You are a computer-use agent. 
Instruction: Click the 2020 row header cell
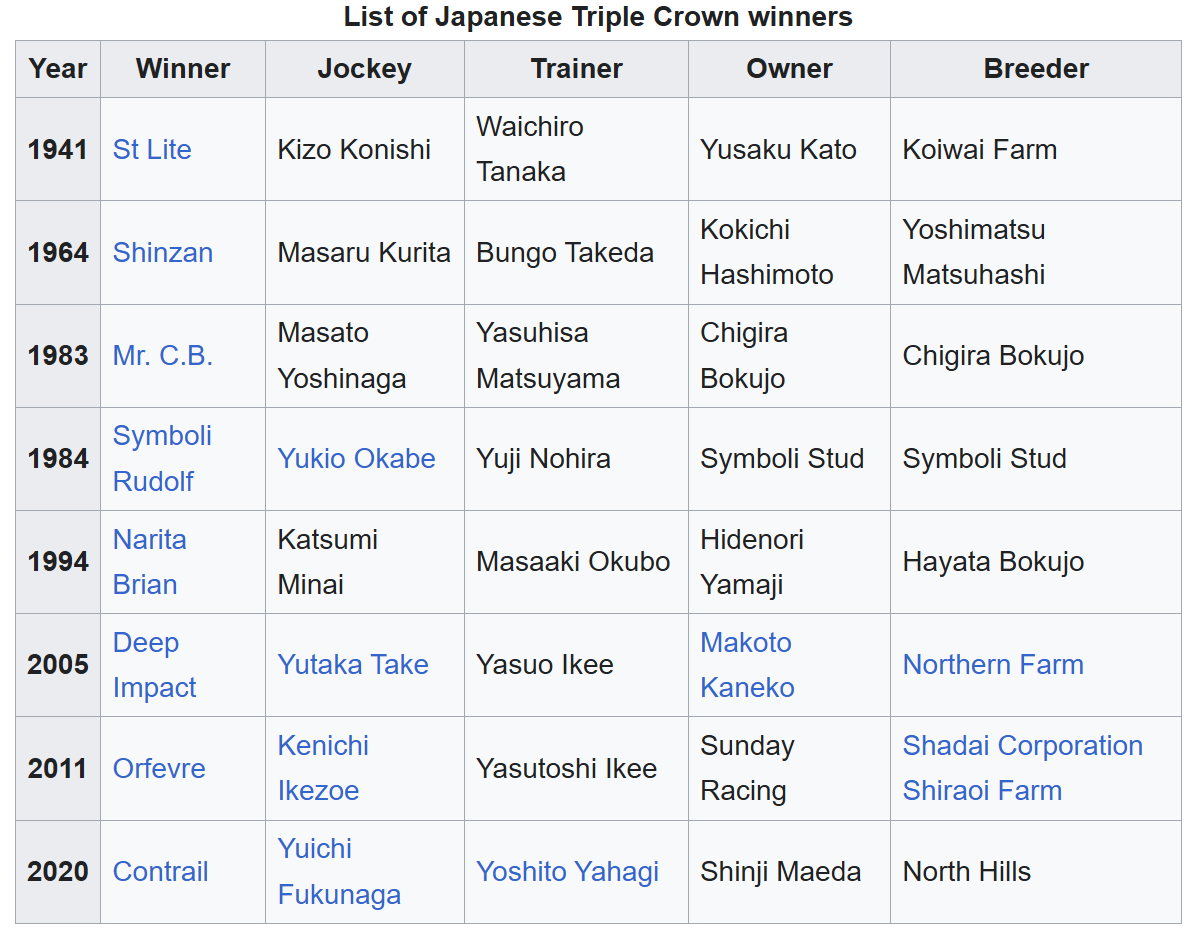point(58,872)
